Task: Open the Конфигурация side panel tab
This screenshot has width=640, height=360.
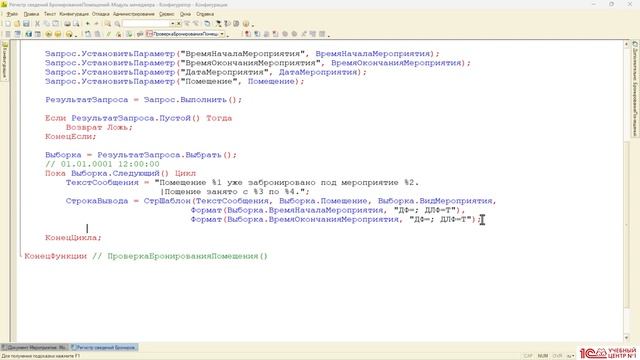Action: tap(5, 61)
